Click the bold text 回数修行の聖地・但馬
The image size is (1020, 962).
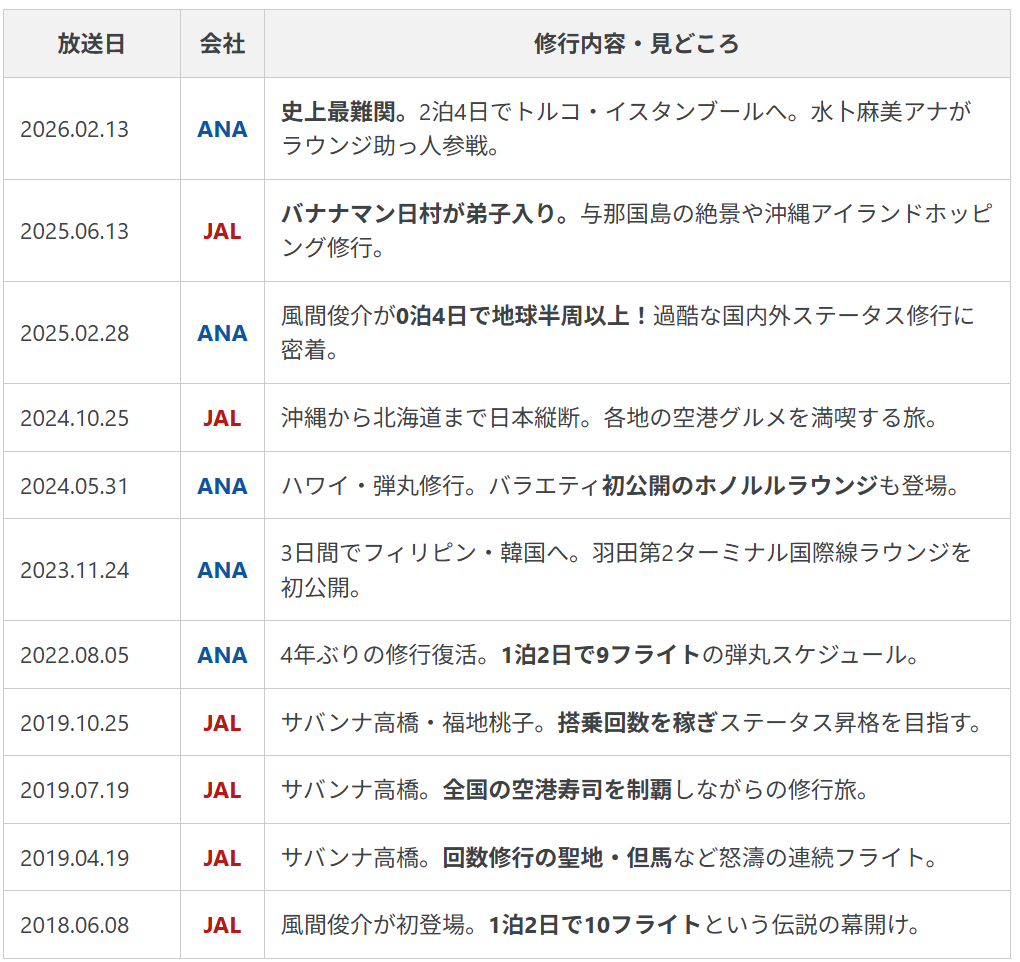coord(557,858)
